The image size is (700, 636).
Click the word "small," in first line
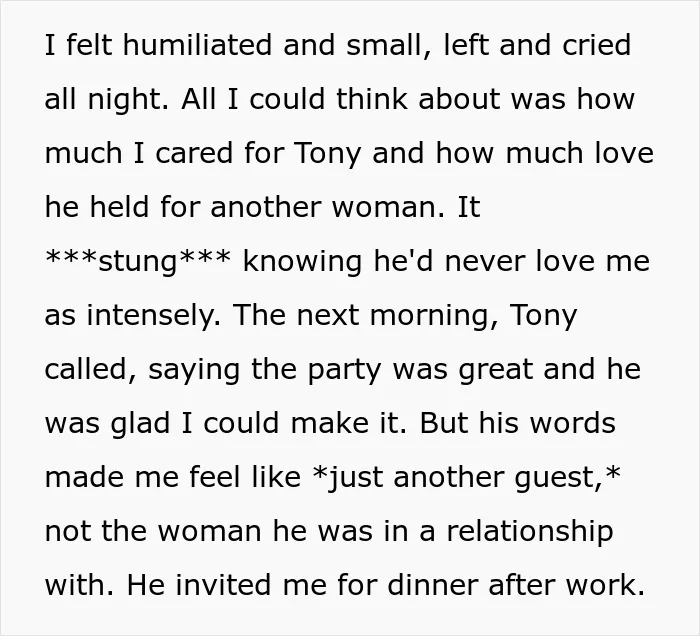384,46
